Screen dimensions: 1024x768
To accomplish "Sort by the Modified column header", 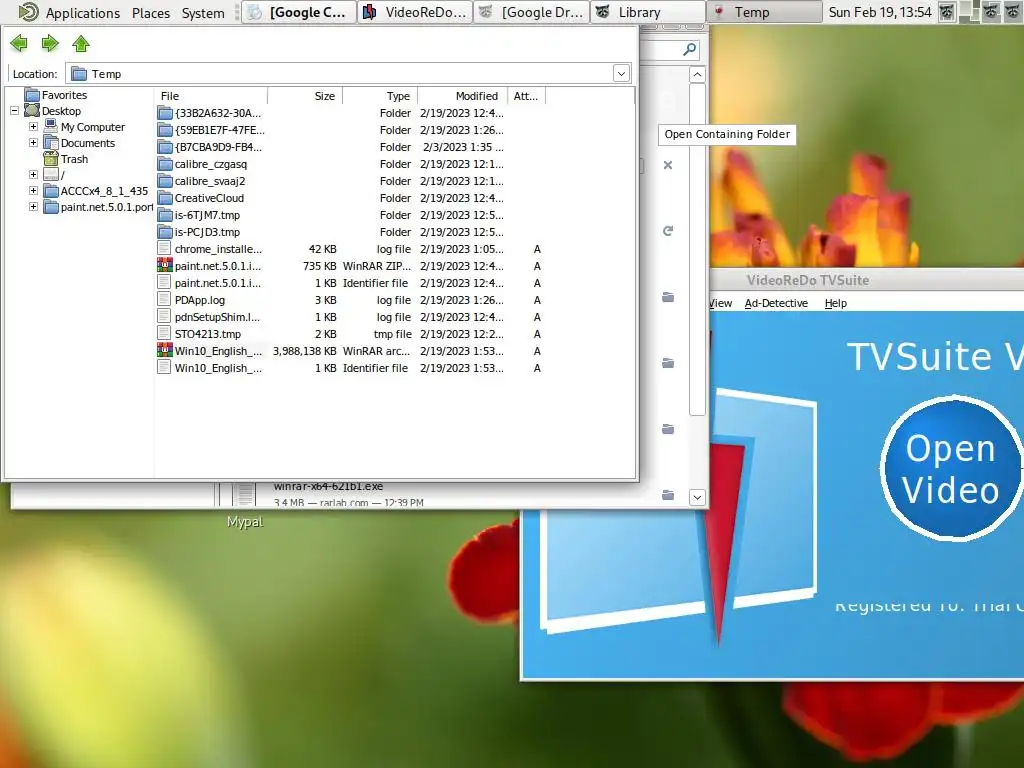I will pyautogui.click(x=462, y=96).
